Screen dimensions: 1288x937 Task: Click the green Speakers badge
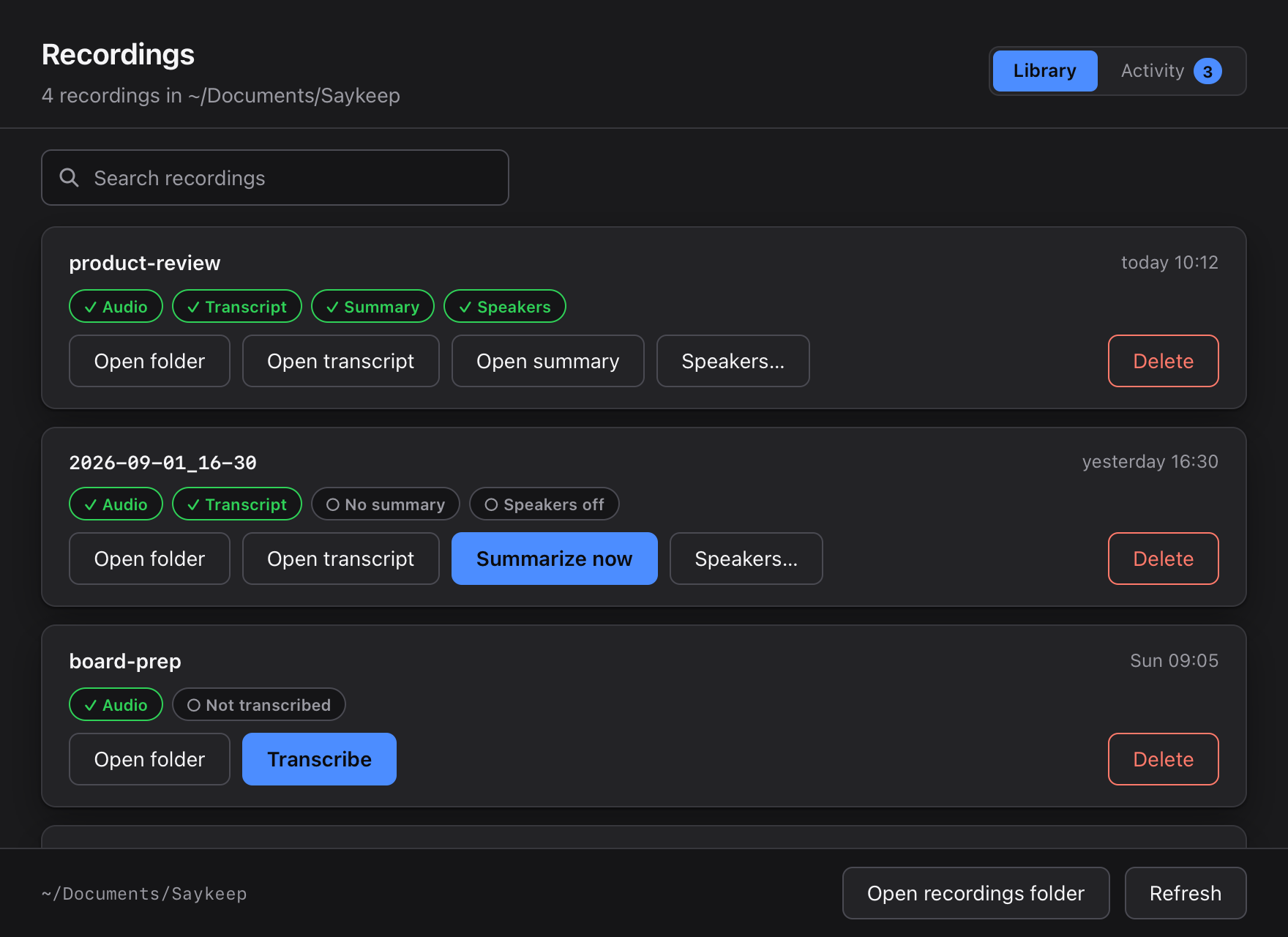point(504,306)
